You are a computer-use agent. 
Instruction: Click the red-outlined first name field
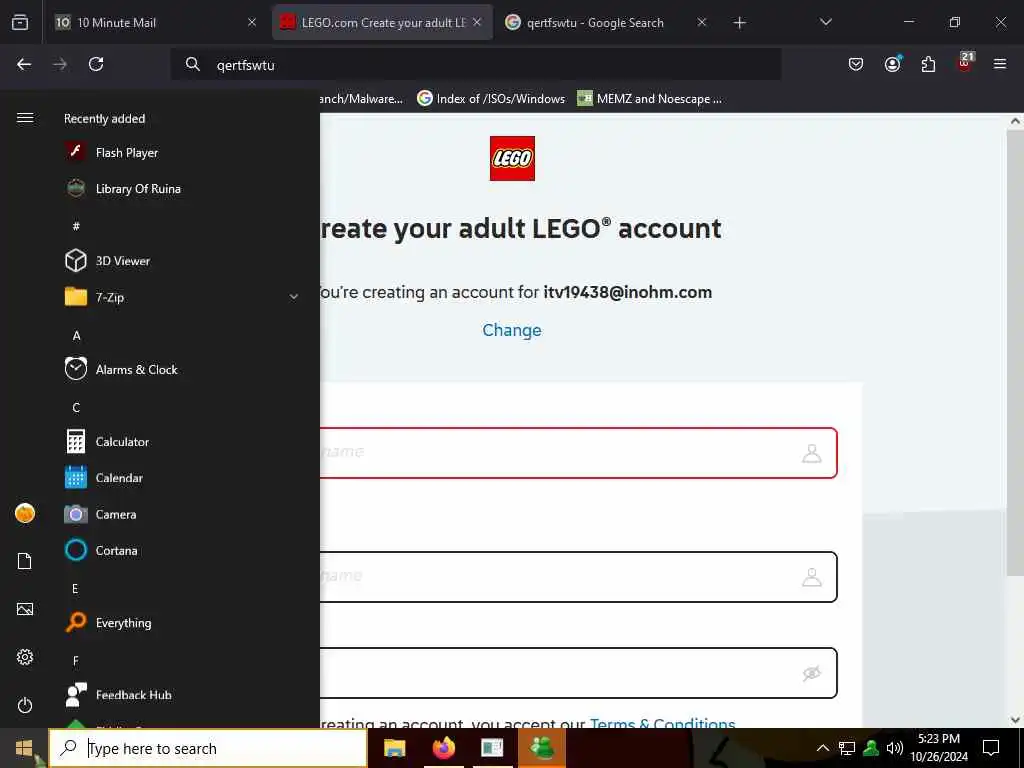tap(579, 453)
